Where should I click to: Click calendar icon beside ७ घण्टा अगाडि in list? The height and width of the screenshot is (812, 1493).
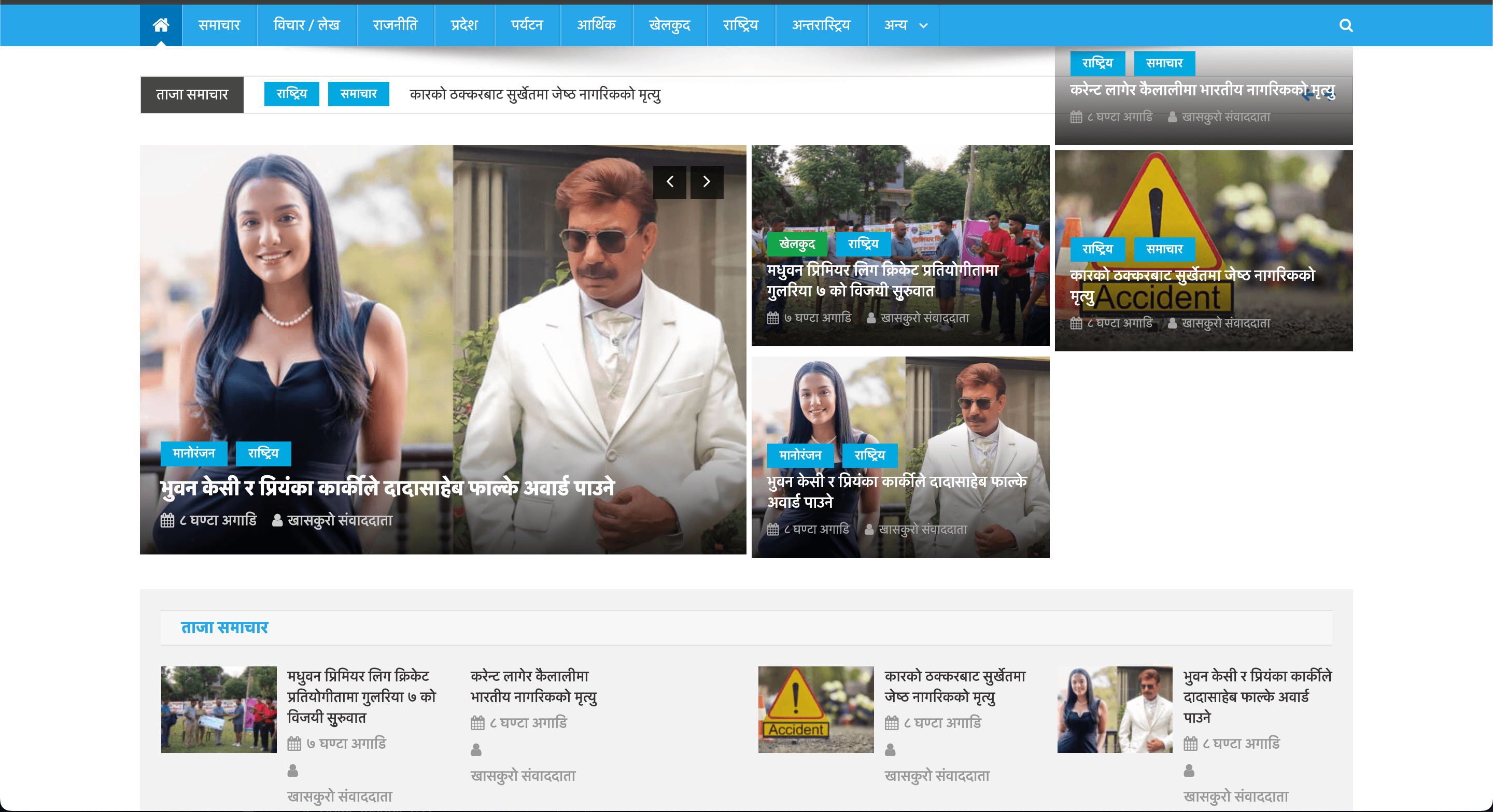294,744
